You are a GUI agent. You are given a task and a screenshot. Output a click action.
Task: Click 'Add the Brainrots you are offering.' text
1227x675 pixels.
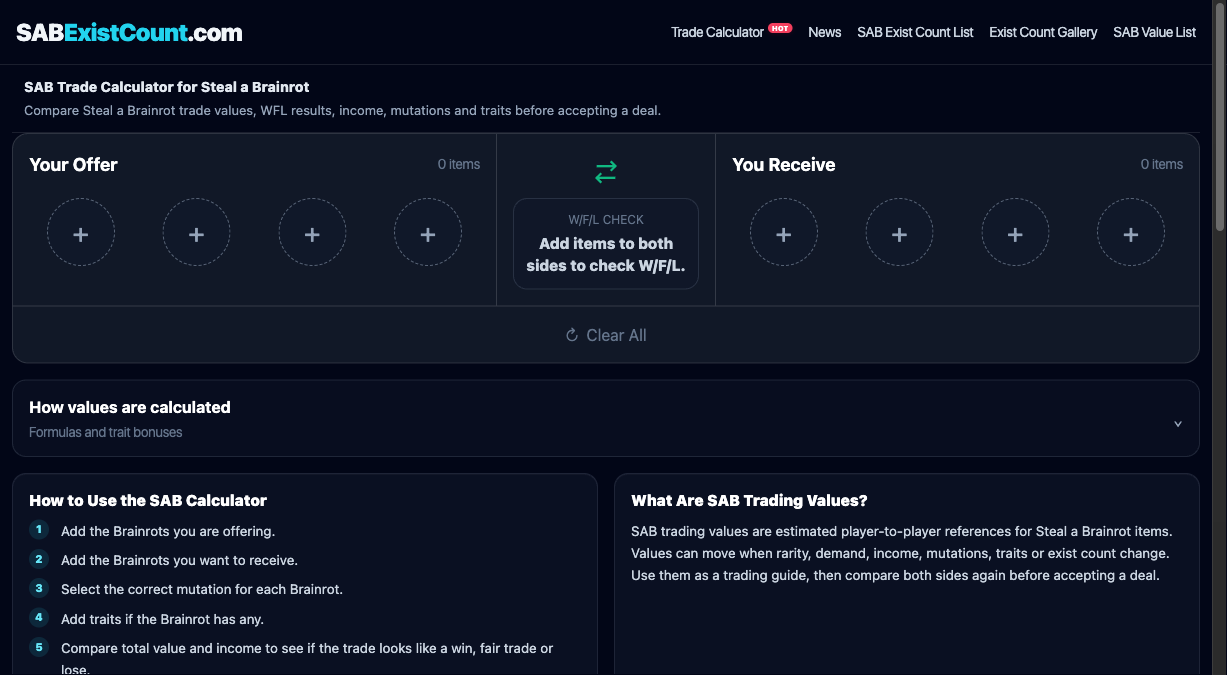click(168, 531)
